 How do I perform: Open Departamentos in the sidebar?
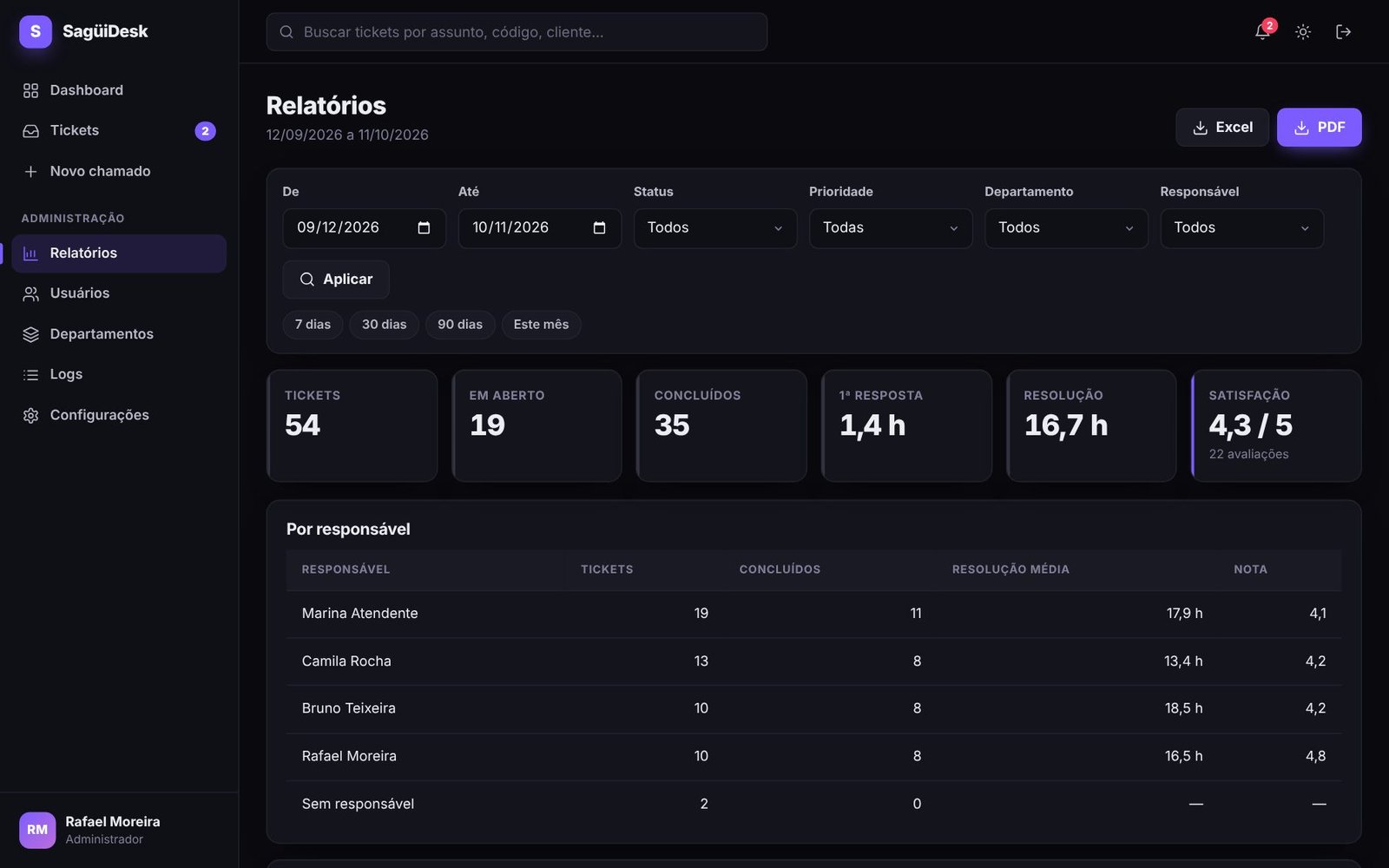click(x=119, y=334)
